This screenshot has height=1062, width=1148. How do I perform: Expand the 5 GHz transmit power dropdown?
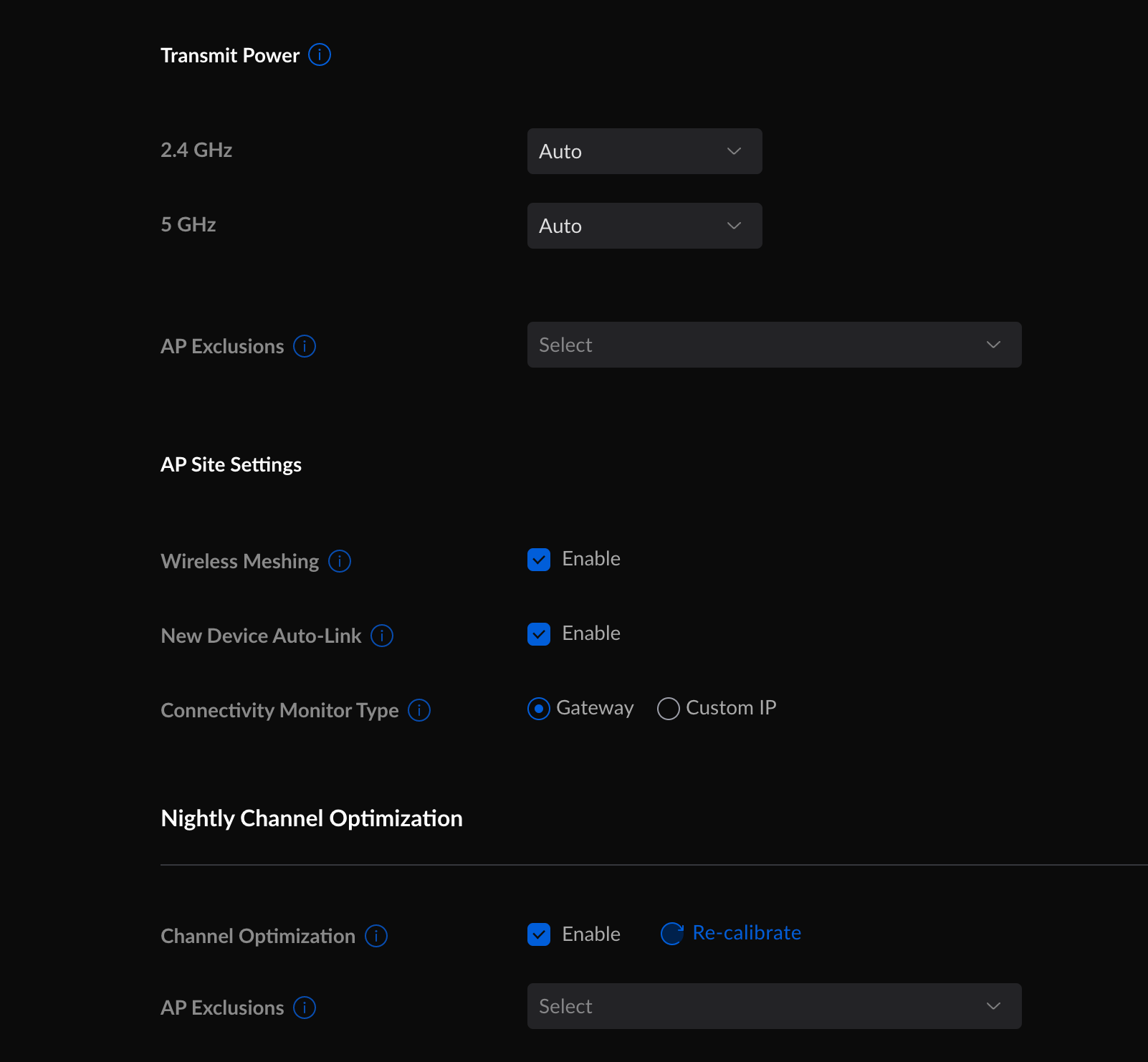(x=644, y=226)
